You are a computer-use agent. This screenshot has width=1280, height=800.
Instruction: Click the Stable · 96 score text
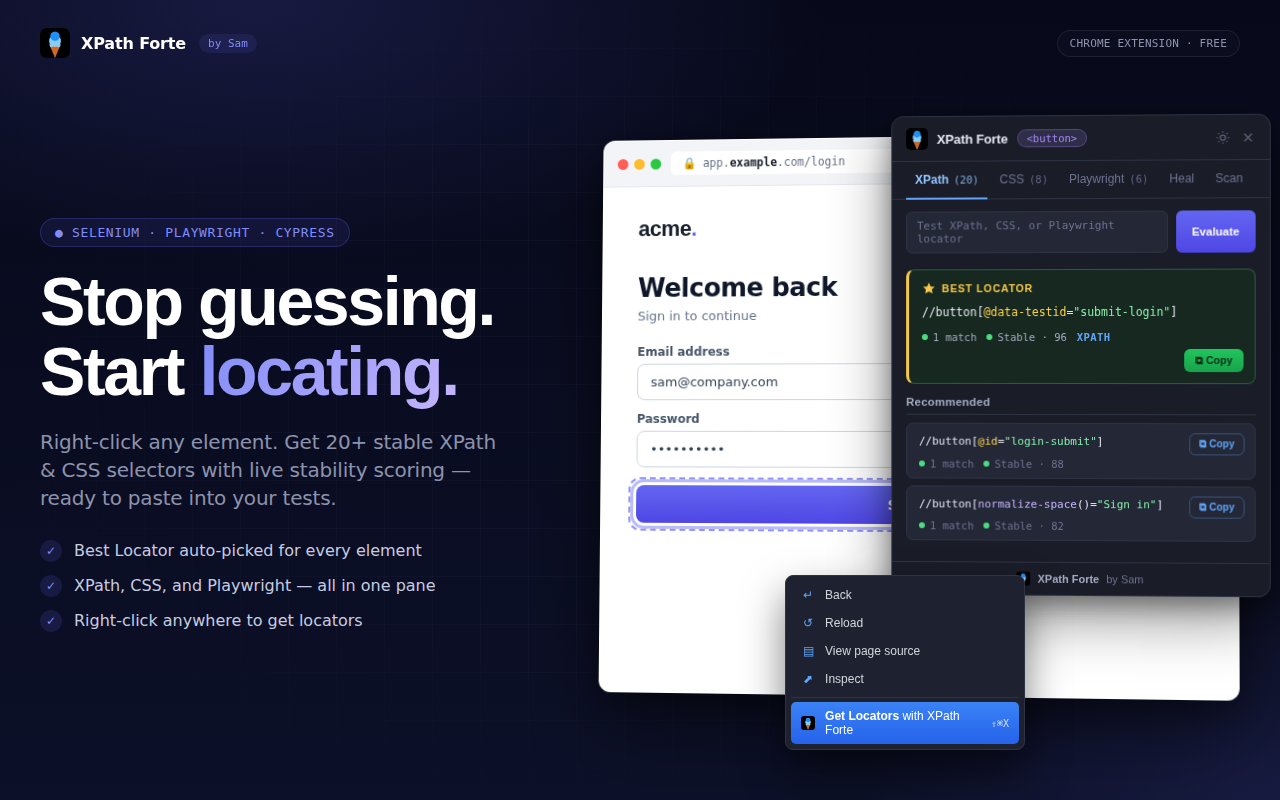1032,338
